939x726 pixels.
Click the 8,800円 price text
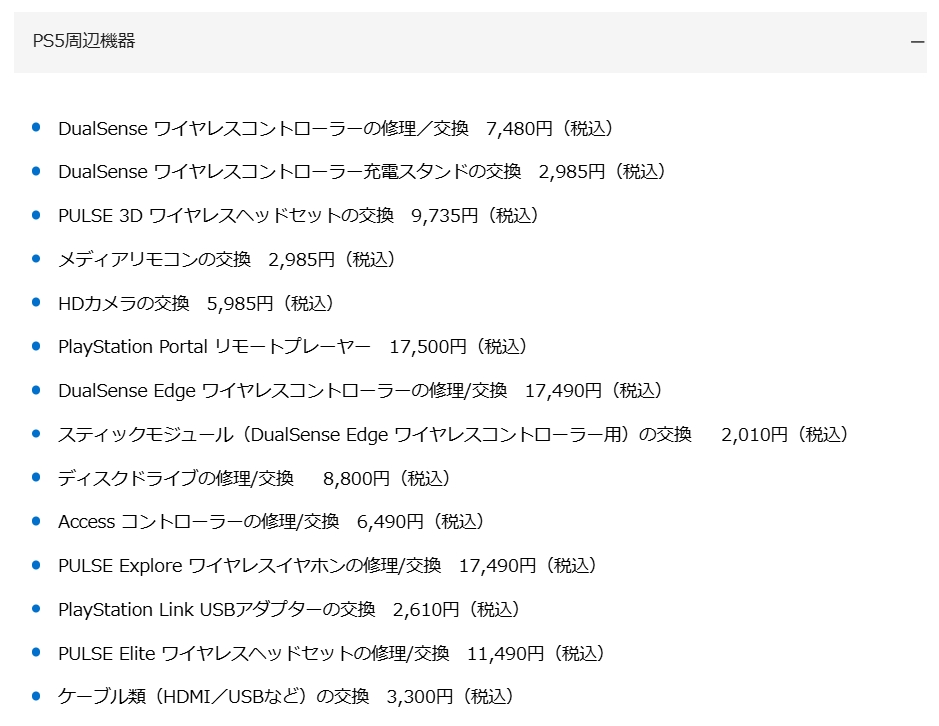(x=356, y=479)
